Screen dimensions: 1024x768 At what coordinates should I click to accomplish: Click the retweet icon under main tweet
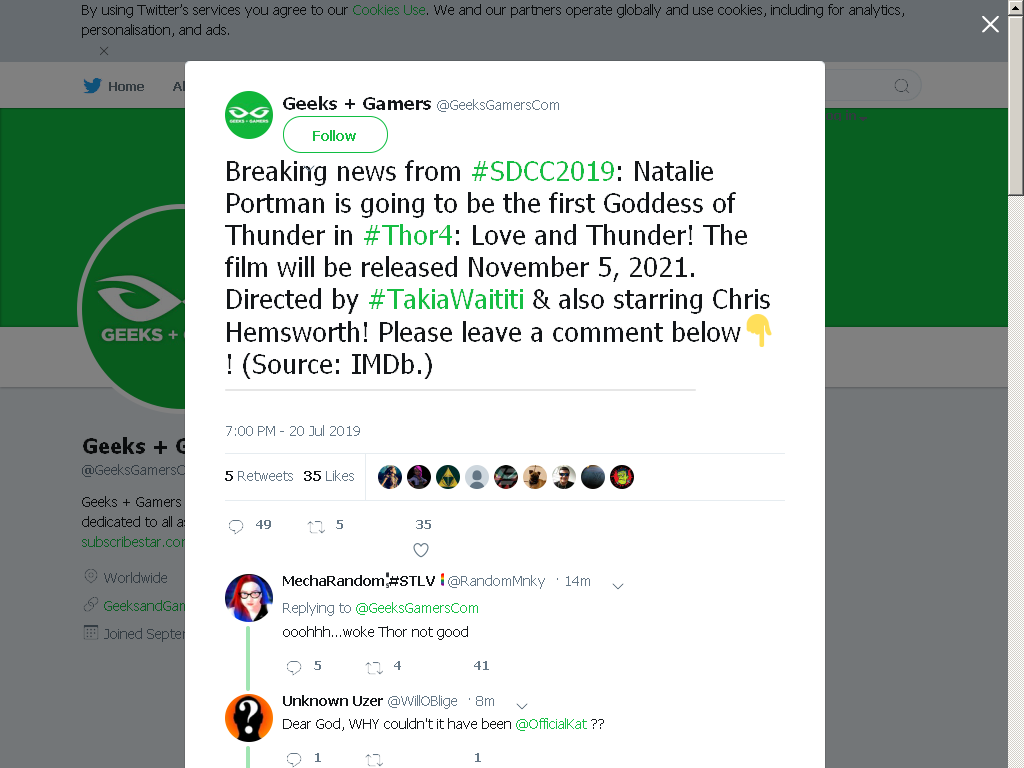316,526
